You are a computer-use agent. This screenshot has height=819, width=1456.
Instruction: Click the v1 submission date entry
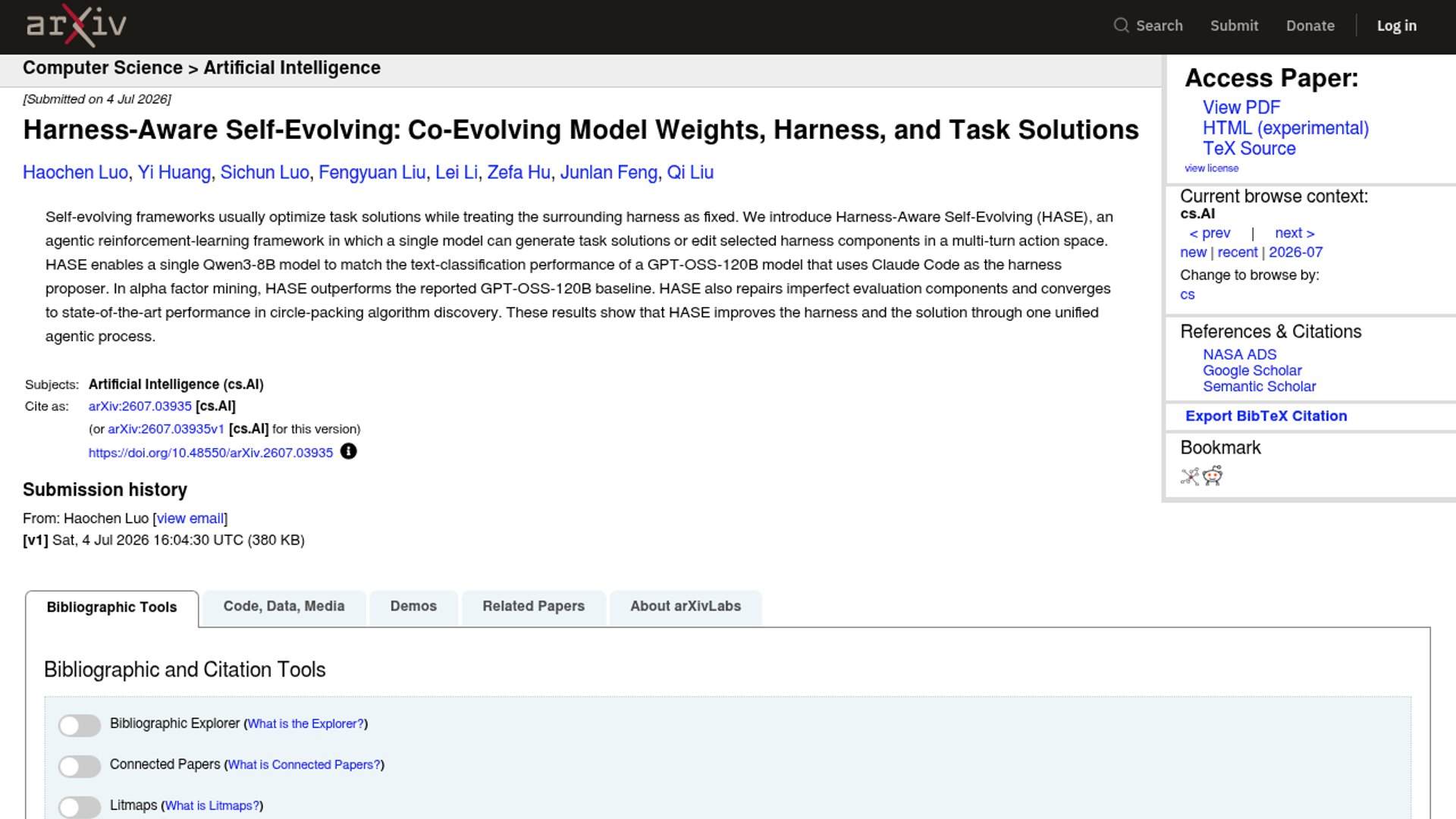coord(164,540)
